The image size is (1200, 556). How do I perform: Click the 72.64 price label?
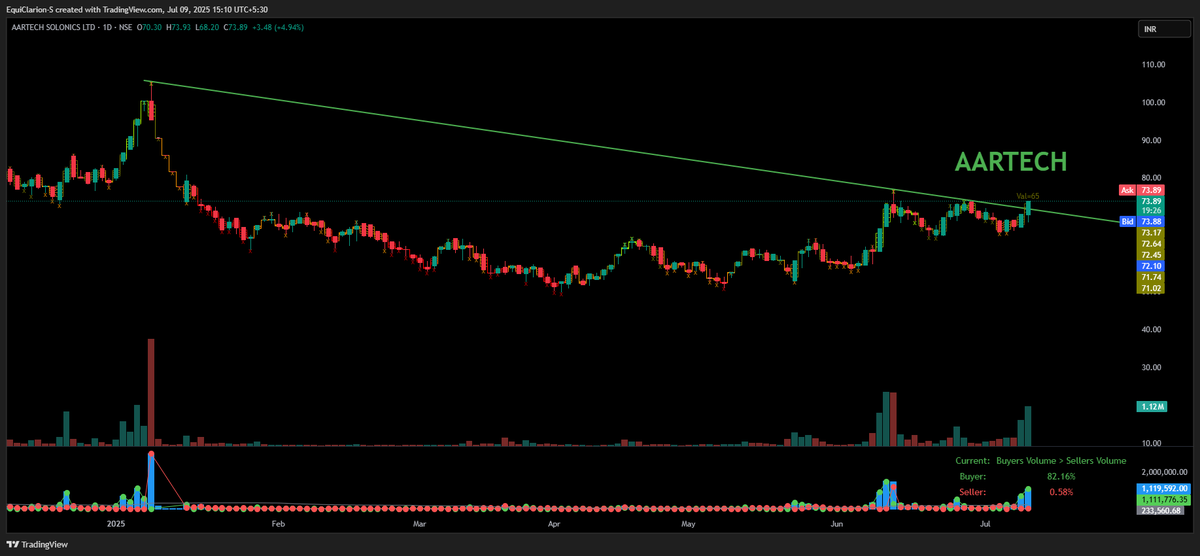pyautogui.click(x=1149, y=244)
